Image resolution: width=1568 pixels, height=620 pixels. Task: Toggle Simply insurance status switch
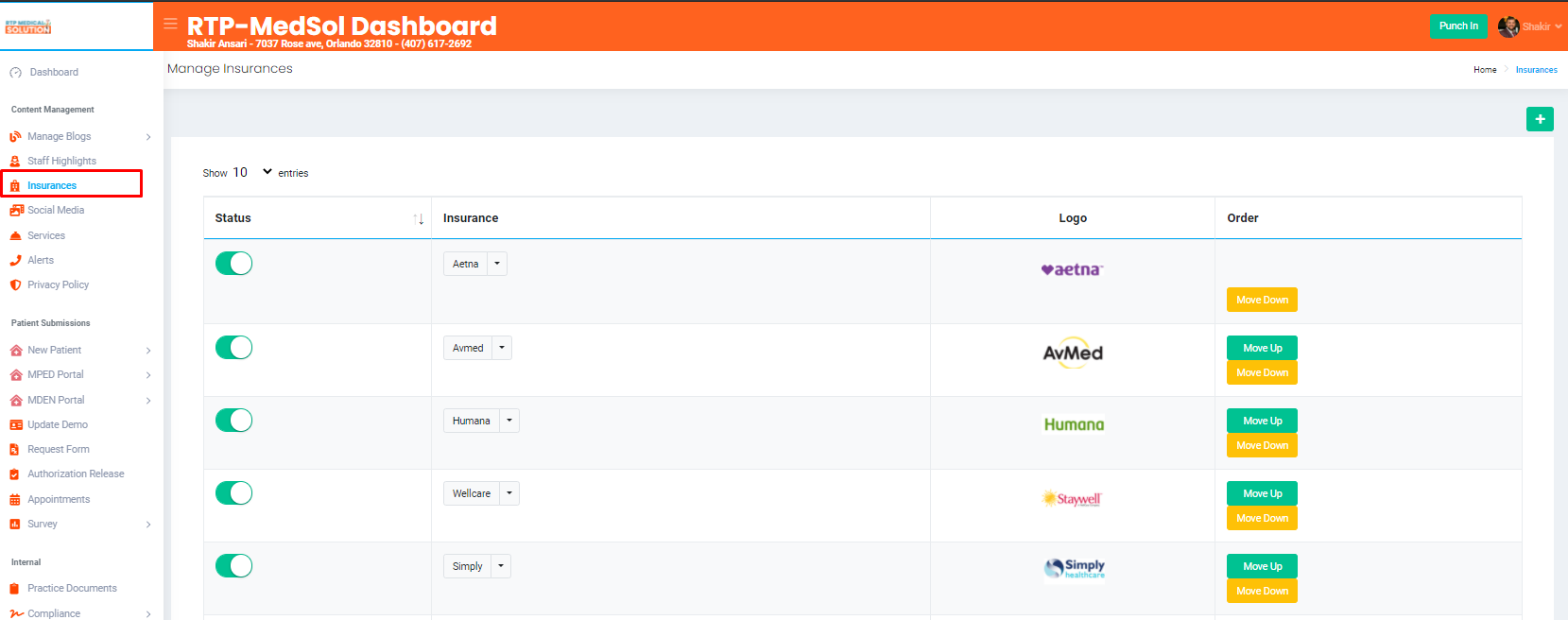[234, 566]
